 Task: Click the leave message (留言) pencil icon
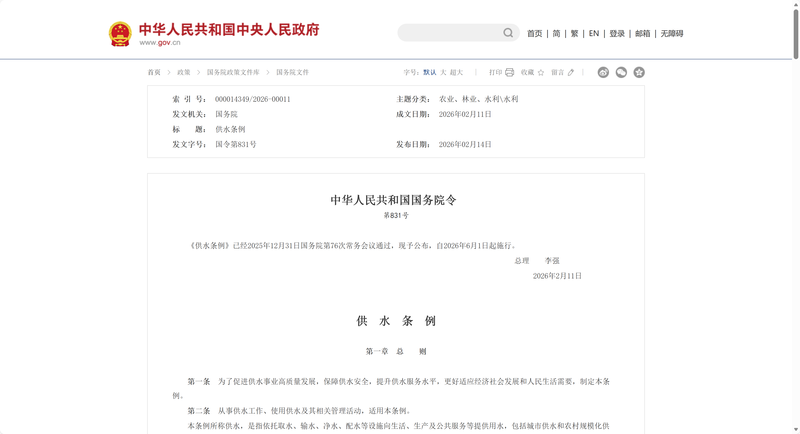[x=571, y=72]
